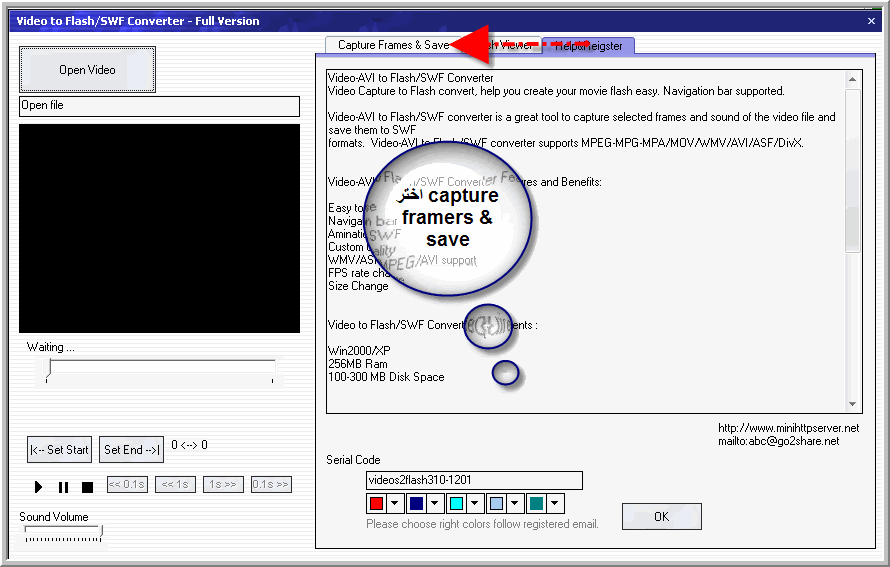Screen dimensions: 890x567
Task: Step back 0.1 seconds
Action: 127,484
